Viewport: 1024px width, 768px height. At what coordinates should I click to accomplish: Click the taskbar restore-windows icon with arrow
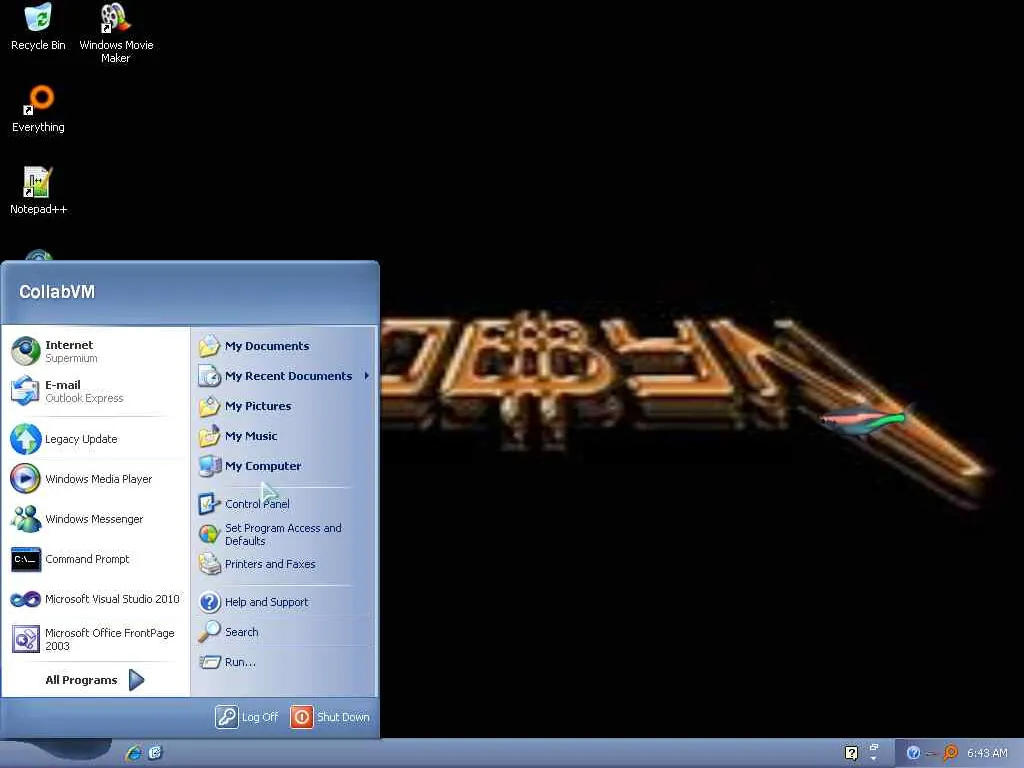[874, 752]
